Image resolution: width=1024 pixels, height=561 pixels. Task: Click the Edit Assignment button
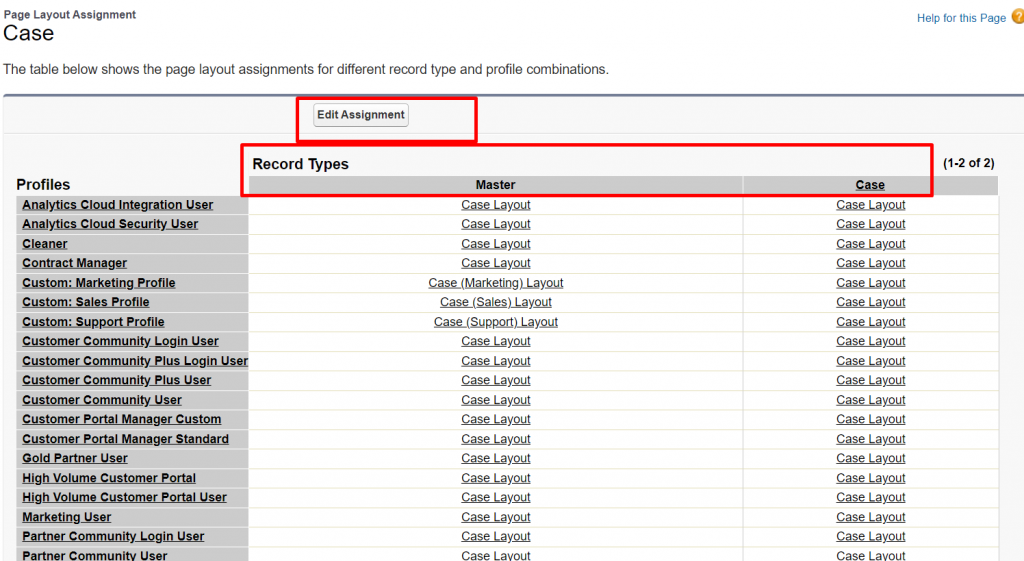[360, 115]
